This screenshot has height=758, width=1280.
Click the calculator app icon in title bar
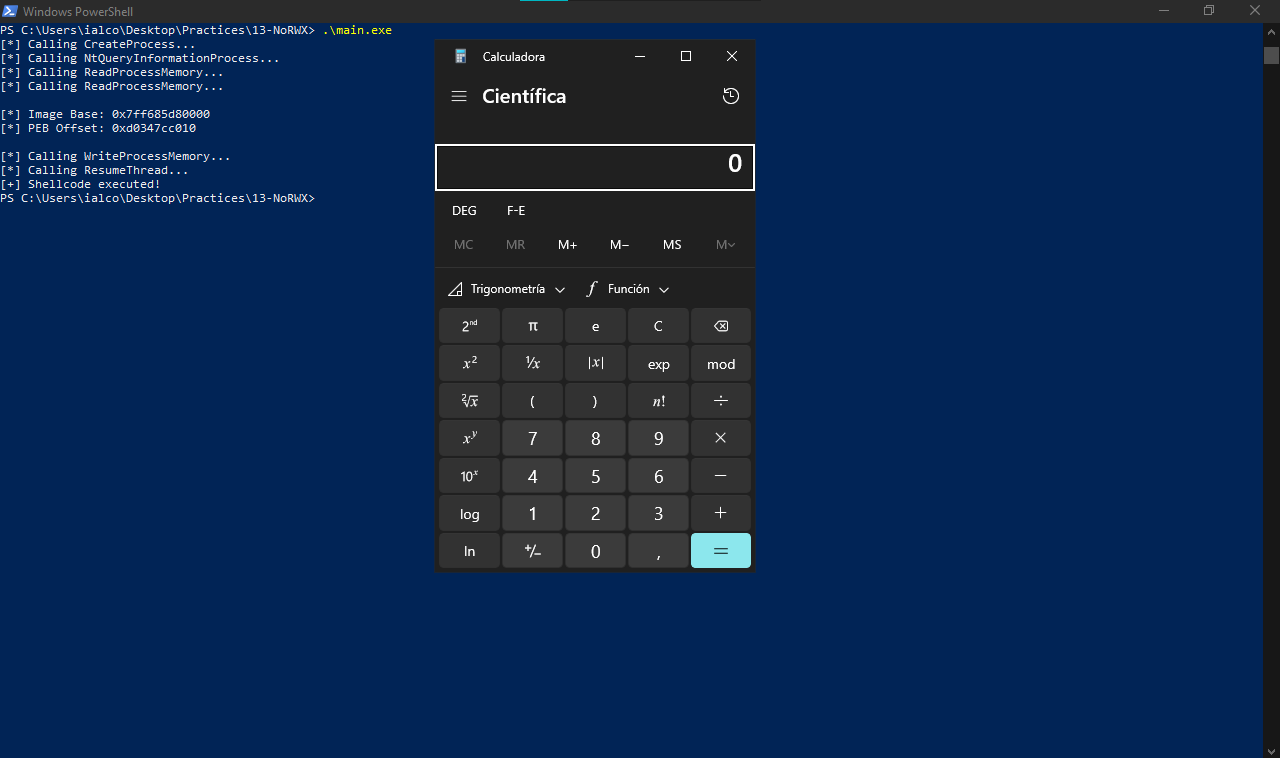click(x=460, y=57)
